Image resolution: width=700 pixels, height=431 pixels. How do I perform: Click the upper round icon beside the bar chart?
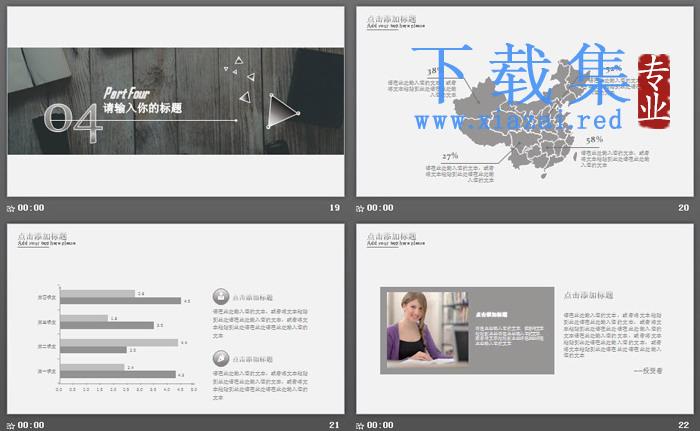[x=221, y=296]
